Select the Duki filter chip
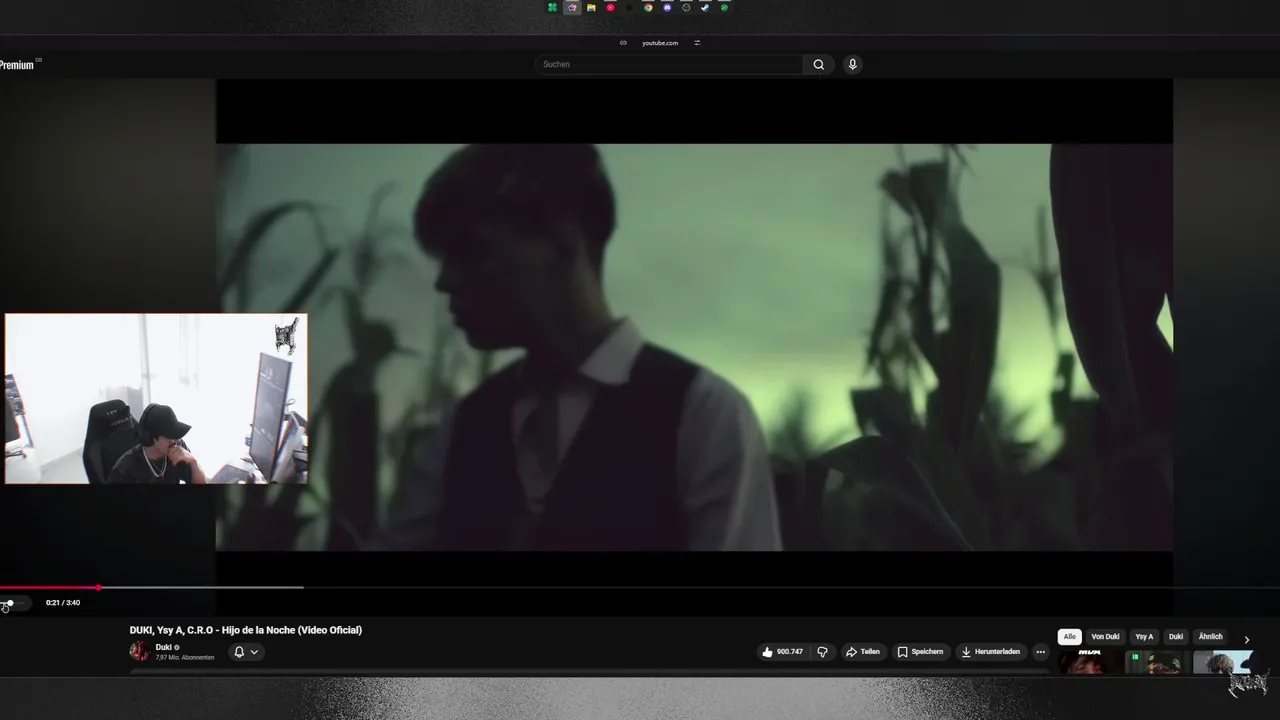 (1176, 637)
